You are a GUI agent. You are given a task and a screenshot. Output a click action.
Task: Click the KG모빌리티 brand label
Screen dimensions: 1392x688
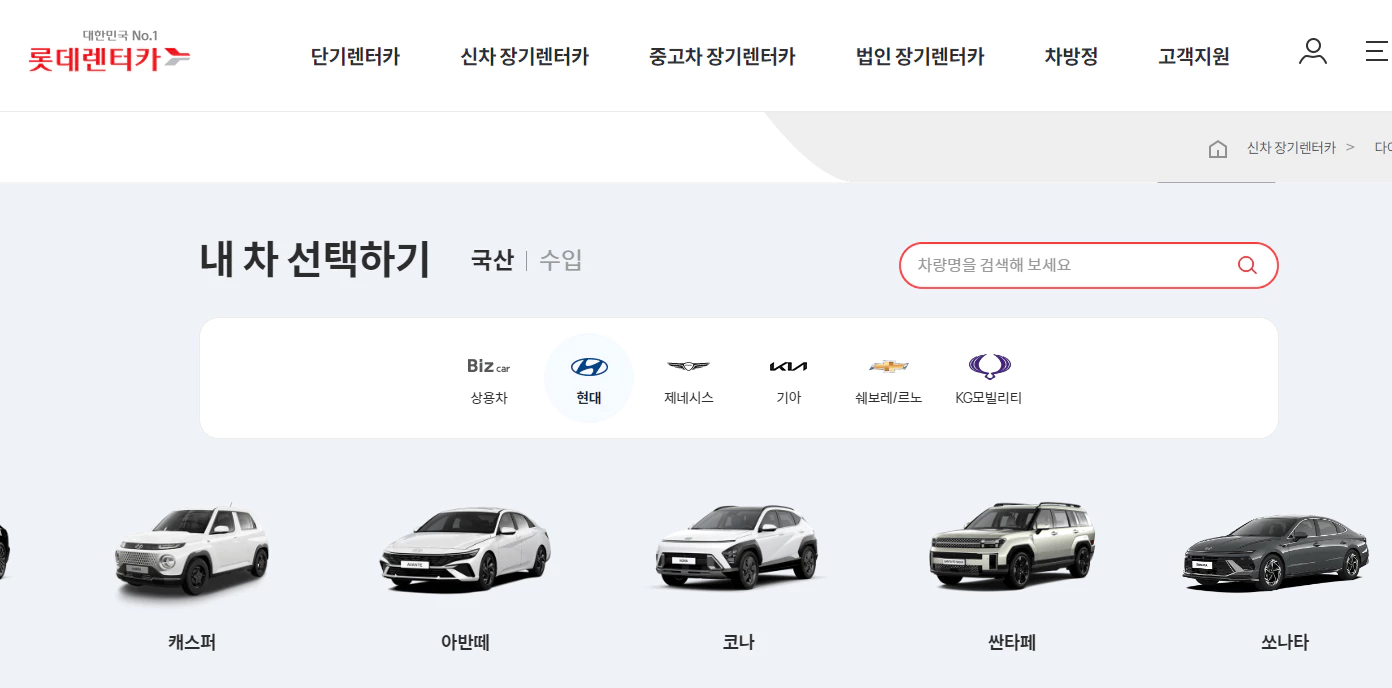tap(989, 397)
